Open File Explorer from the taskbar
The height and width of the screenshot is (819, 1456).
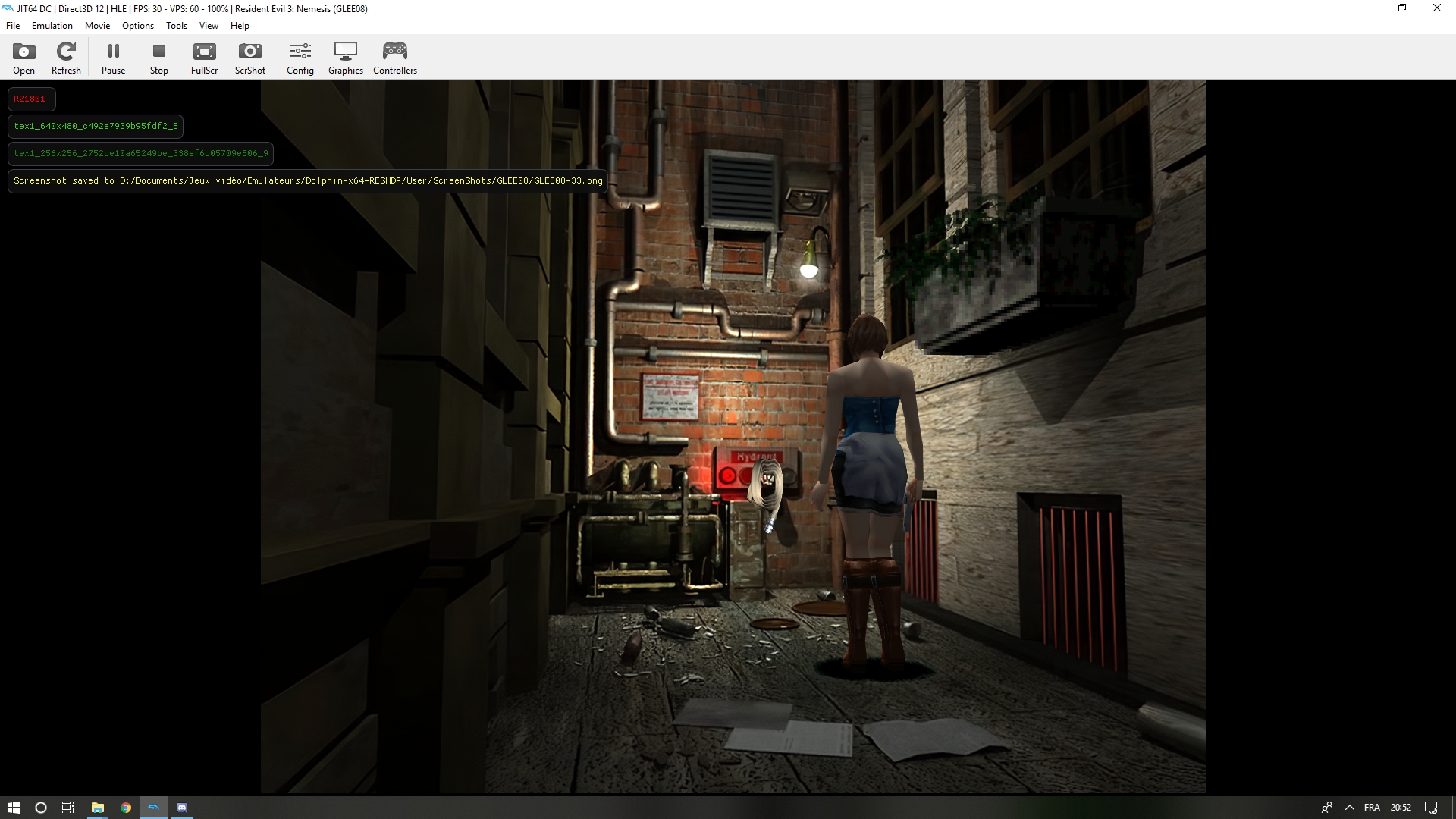click(97, 808)
